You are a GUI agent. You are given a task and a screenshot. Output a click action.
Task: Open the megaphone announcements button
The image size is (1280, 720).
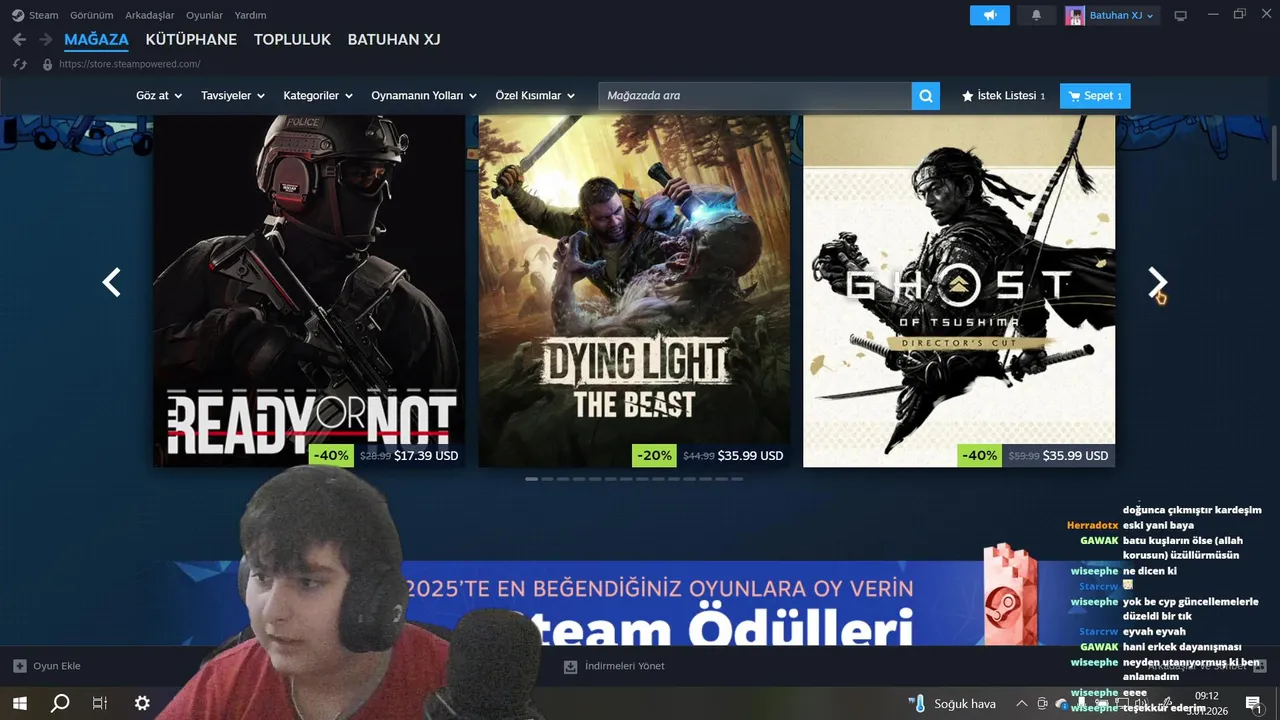[x=990, y=15]
